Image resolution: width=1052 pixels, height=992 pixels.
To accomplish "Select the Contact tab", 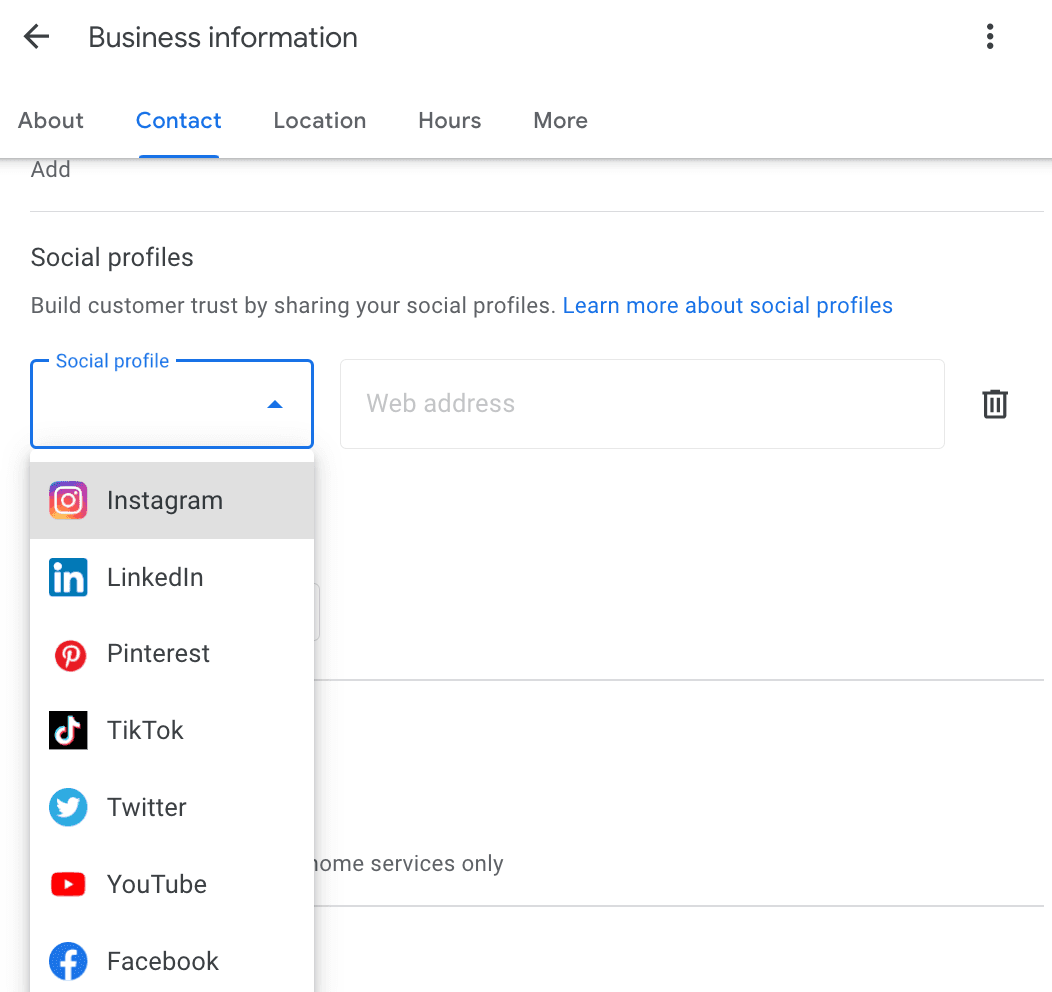I will coord(178,120).
